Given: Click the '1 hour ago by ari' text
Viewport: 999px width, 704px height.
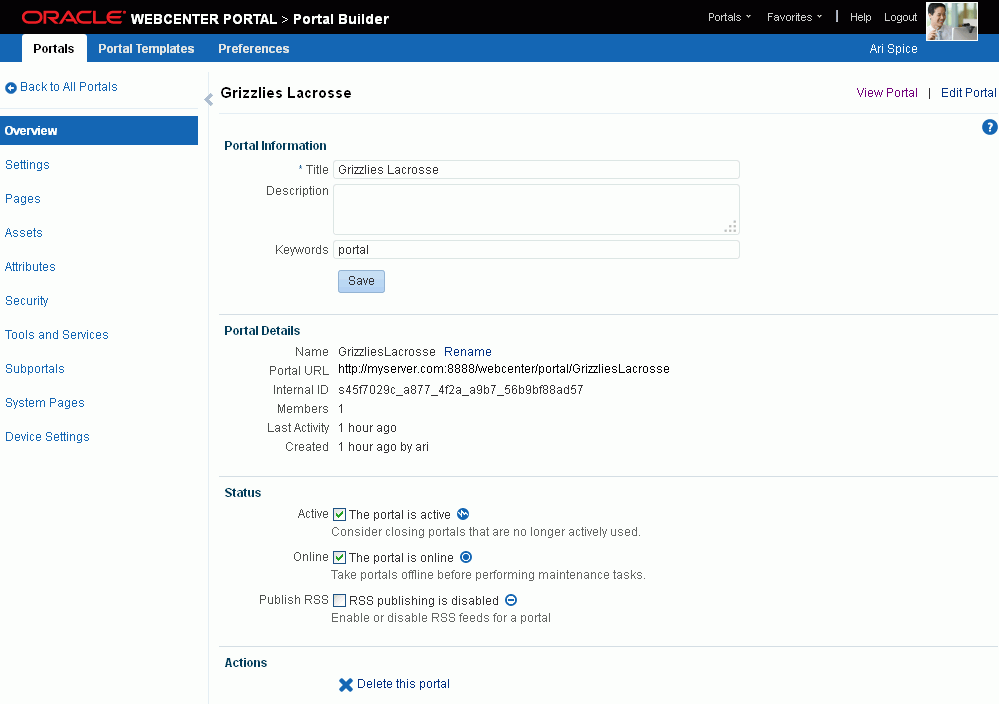Looking at the screenshot, I should [x=383, y=447].
